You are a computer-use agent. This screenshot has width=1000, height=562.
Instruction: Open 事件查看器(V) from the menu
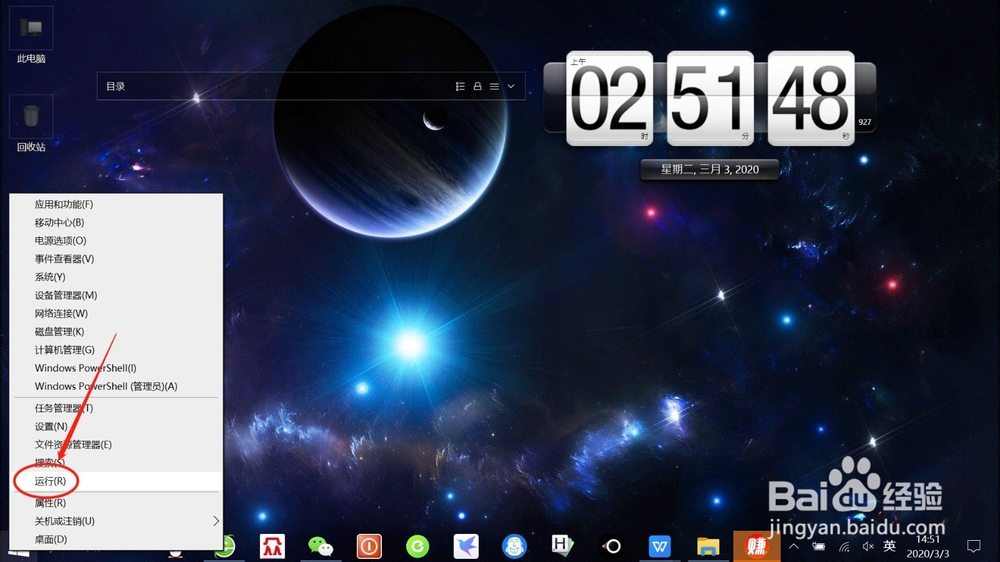[x=116, y=259]
